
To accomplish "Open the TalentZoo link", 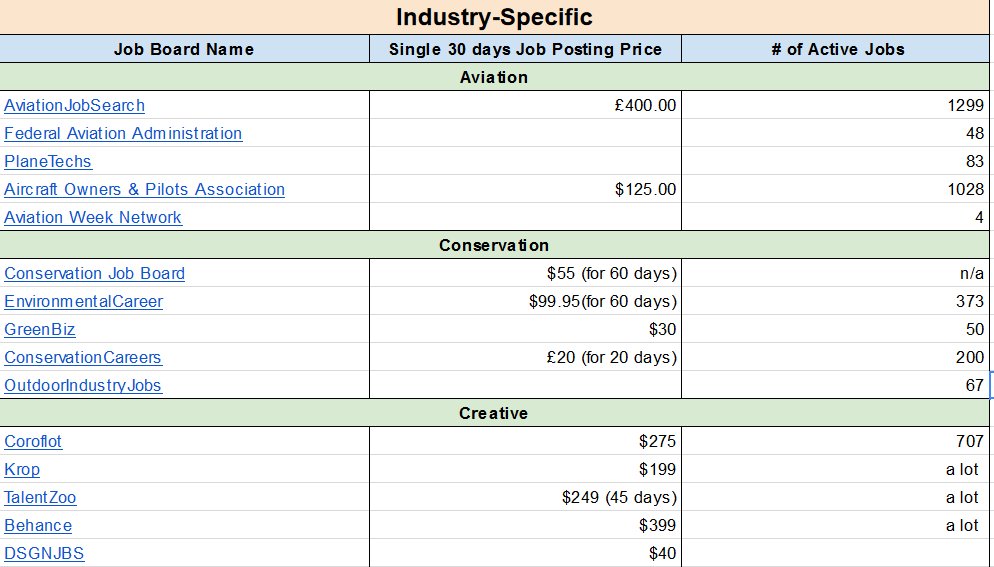I will tap(40, 497).
